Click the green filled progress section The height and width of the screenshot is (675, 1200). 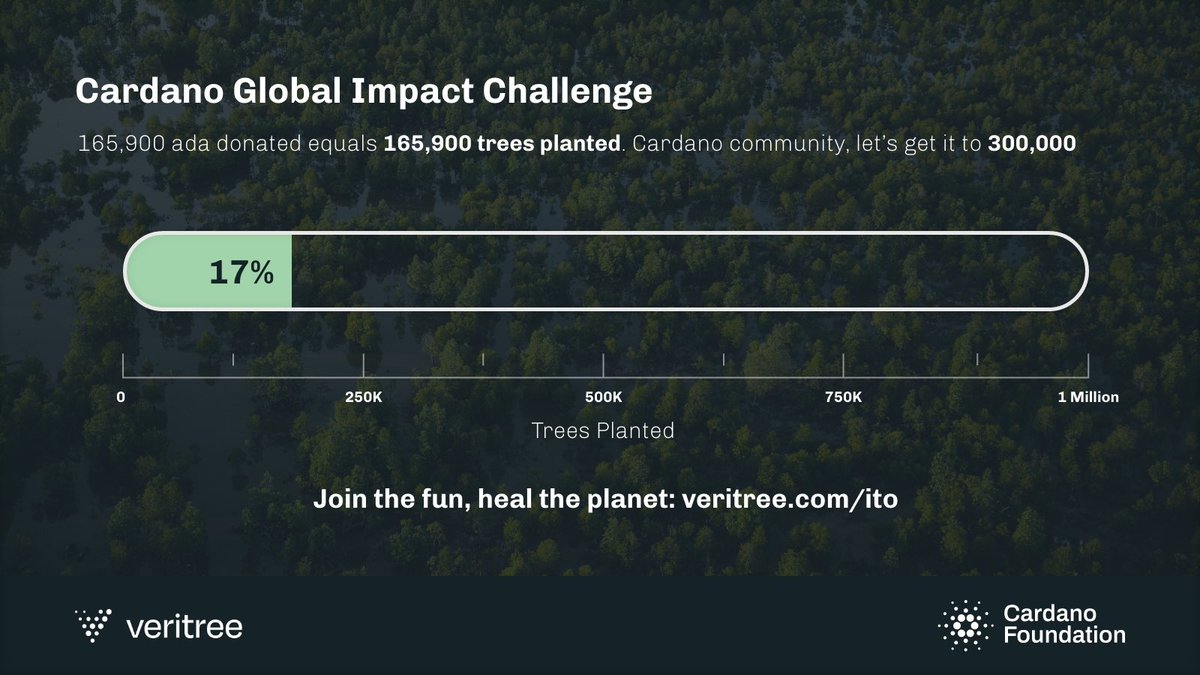coord(208,272)
